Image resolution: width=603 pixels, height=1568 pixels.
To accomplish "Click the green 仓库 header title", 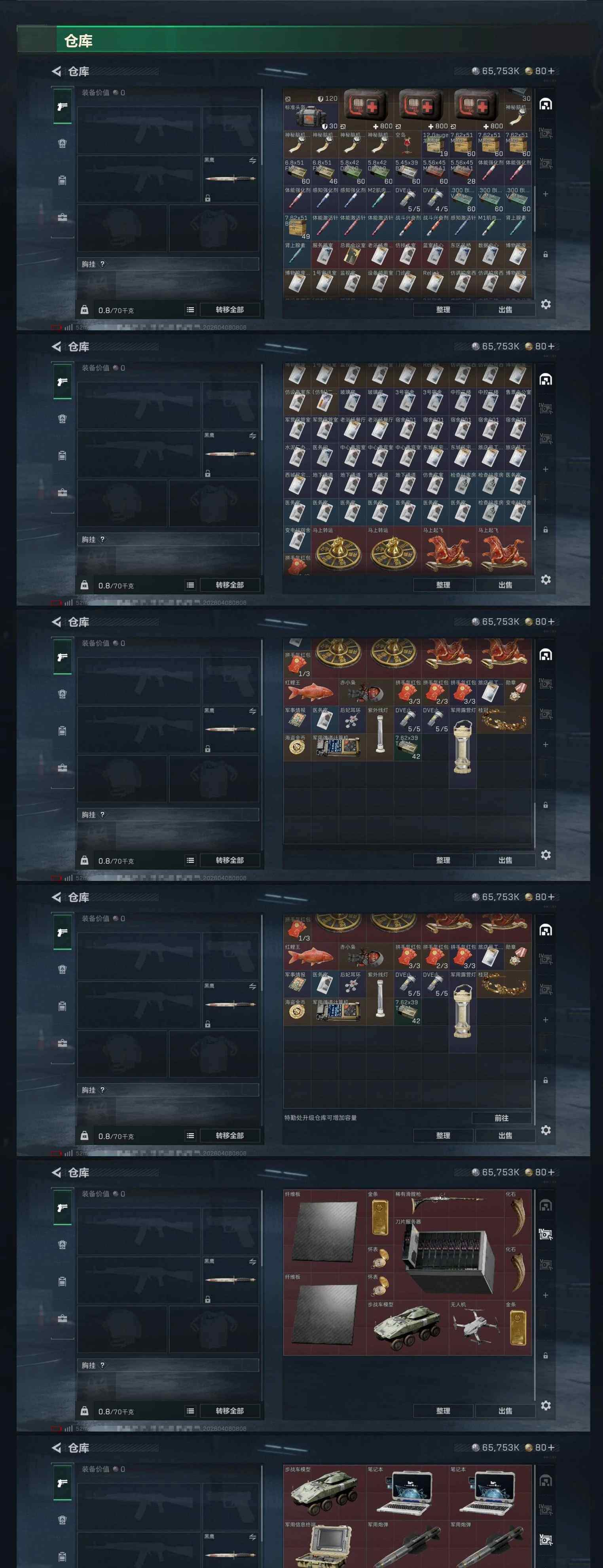I will (78, 41).
